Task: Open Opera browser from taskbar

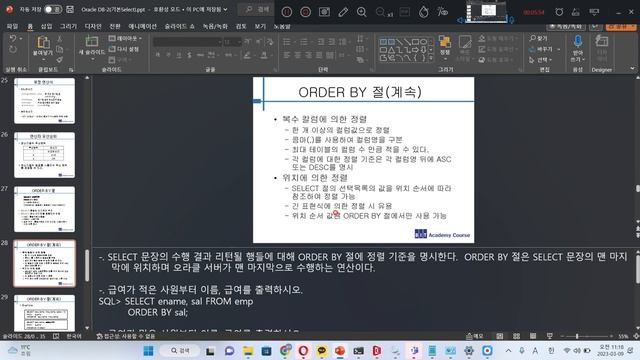Action: coord(303,351)
